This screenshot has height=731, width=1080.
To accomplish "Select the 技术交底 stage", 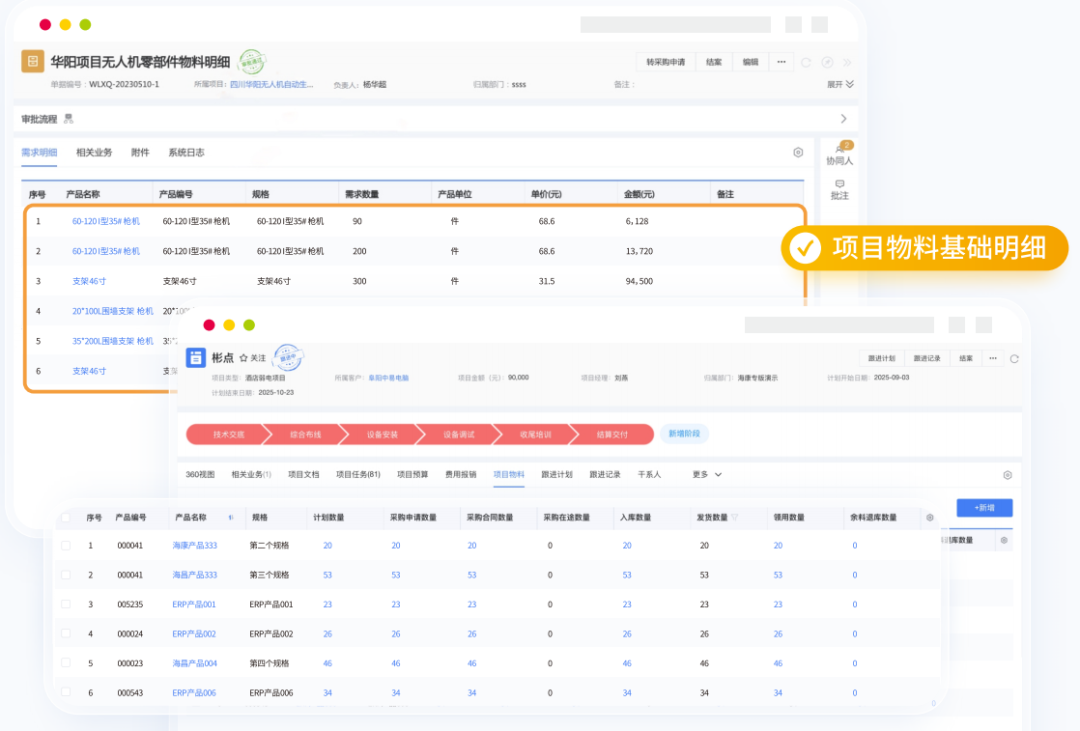I will tap(228, 434).
